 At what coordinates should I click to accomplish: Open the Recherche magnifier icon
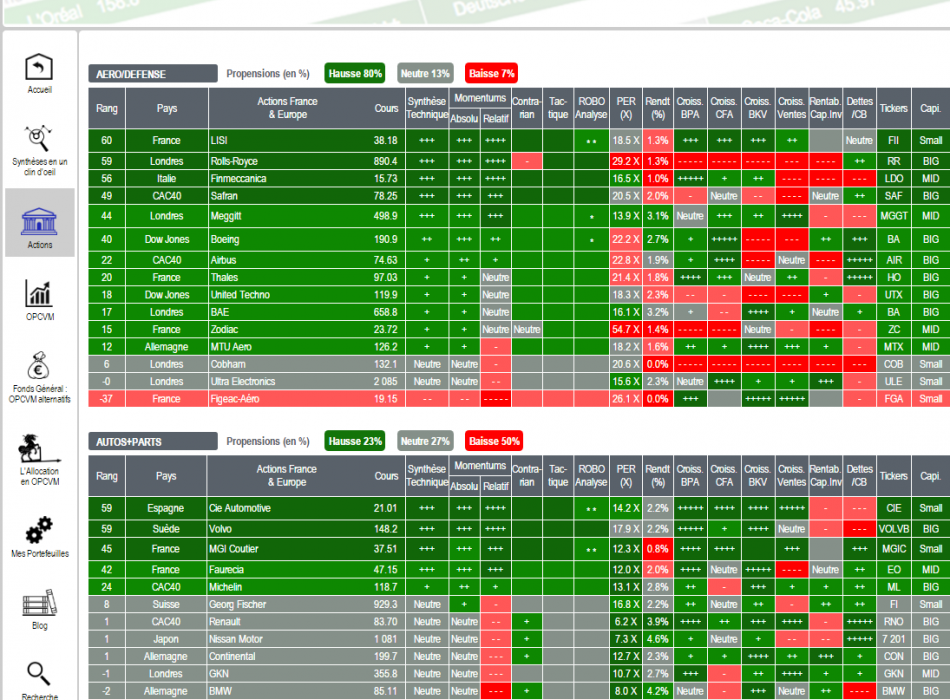pyautogui.click(x=39, y=673)
